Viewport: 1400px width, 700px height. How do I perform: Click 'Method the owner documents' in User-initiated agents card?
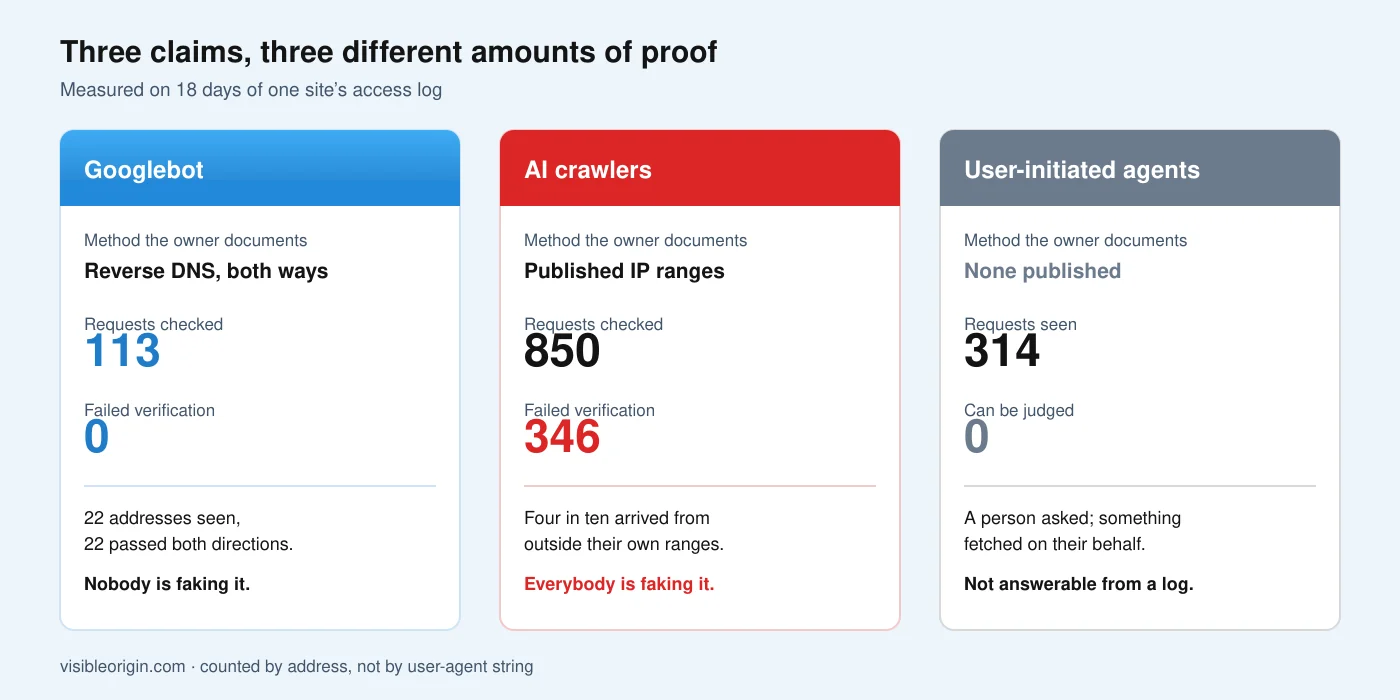(1075, 240)
